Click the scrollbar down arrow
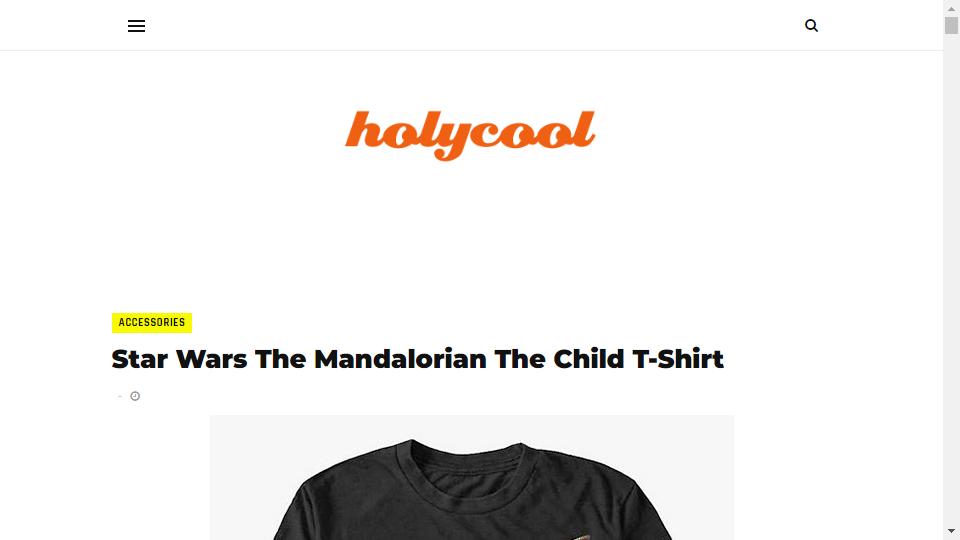 951,531
